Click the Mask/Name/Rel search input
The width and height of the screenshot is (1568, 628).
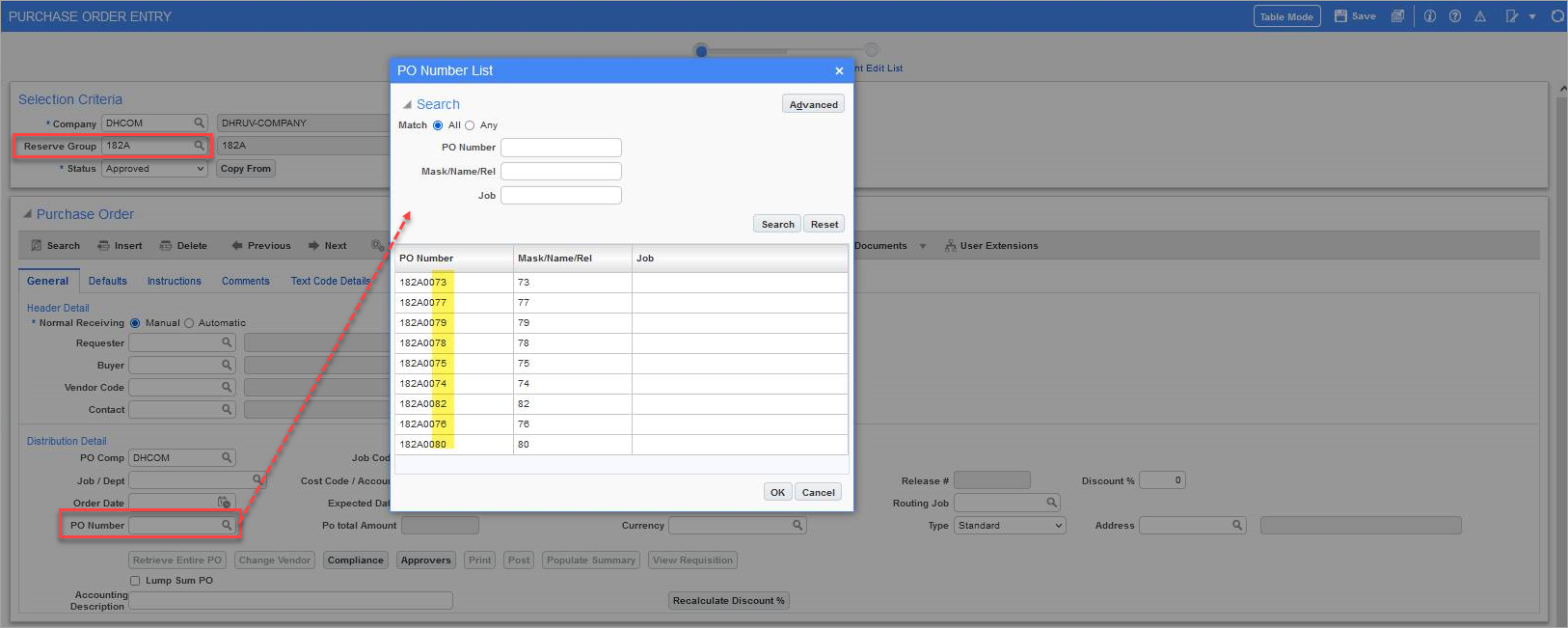(x=561, y=171)
